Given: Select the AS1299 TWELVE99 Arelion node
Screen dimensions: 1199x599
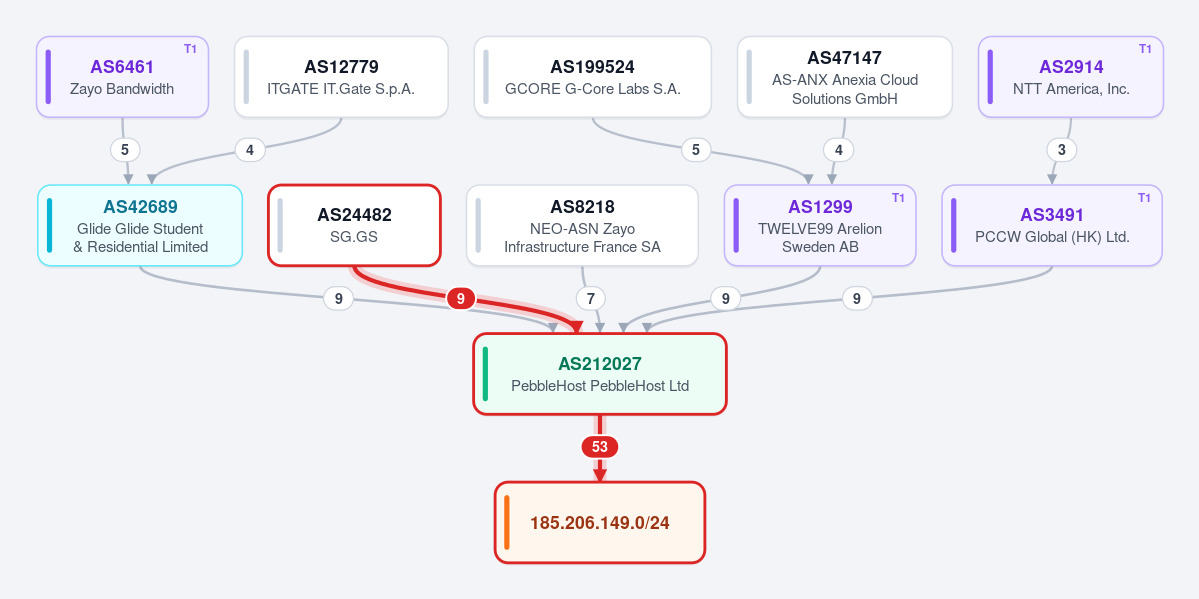Looking at the screenshot, I should 820,226.
